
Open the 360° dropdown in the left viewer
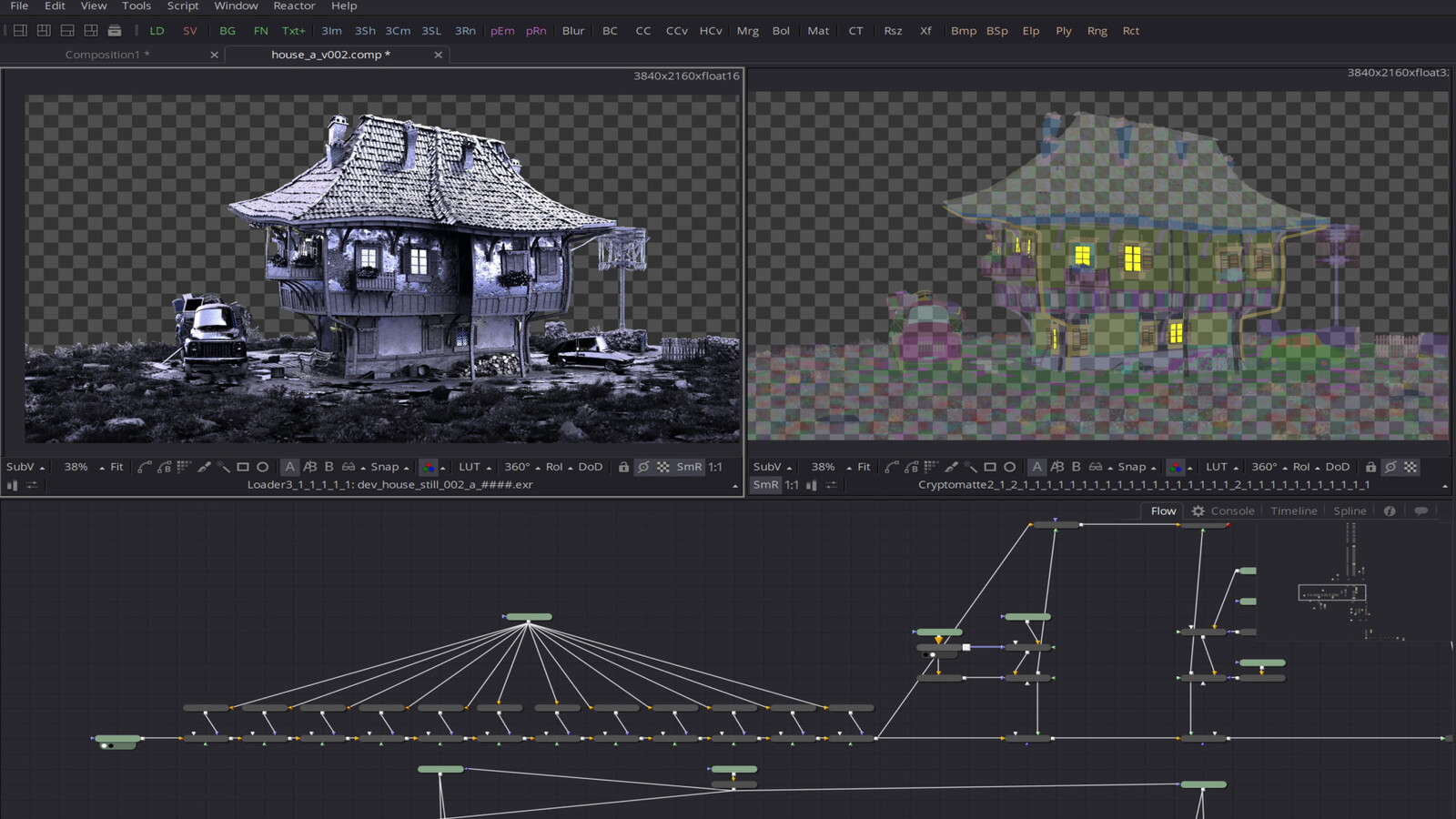point(522,466)
